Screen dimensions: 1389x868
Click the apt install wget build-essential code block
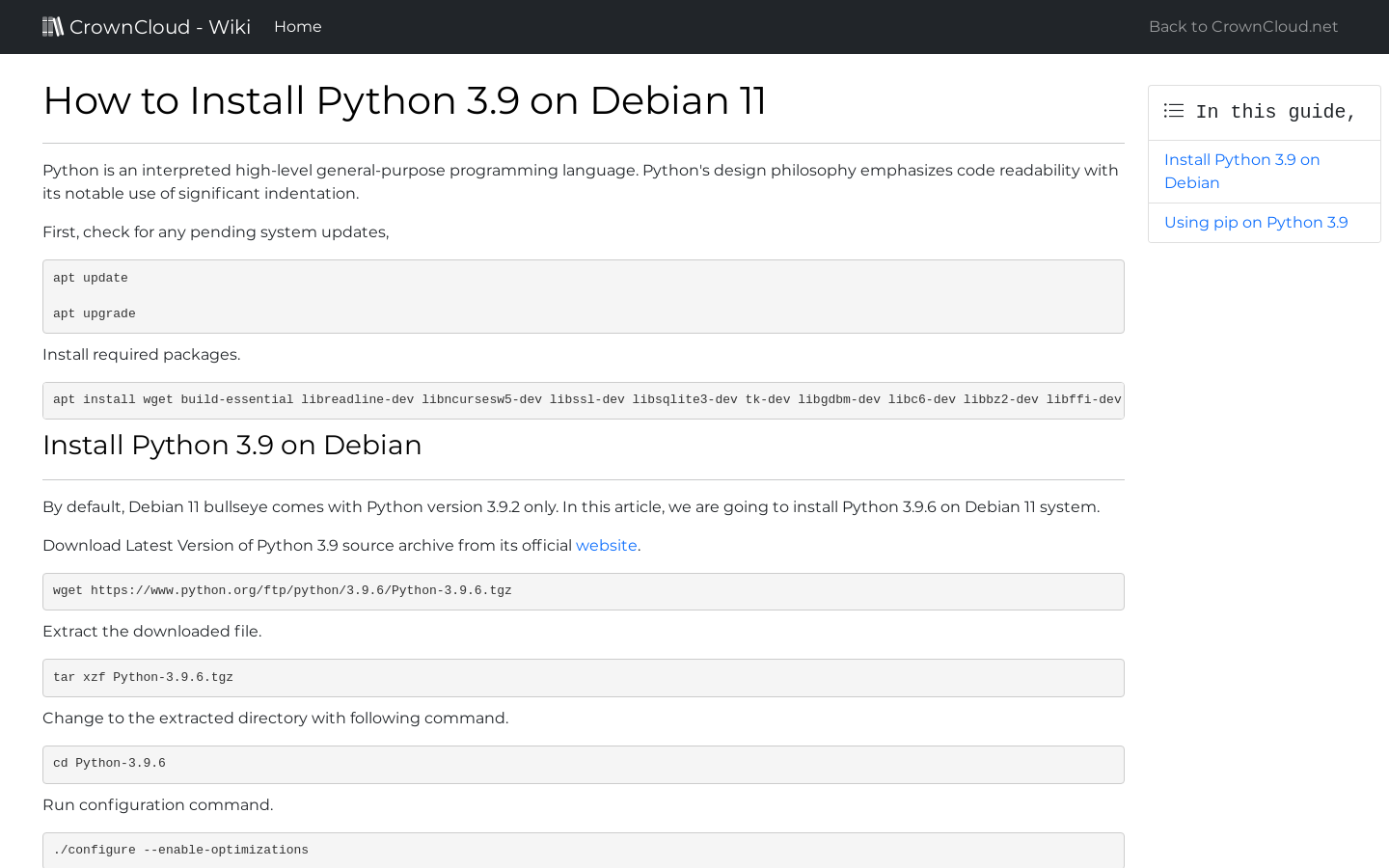click(584, 400)
